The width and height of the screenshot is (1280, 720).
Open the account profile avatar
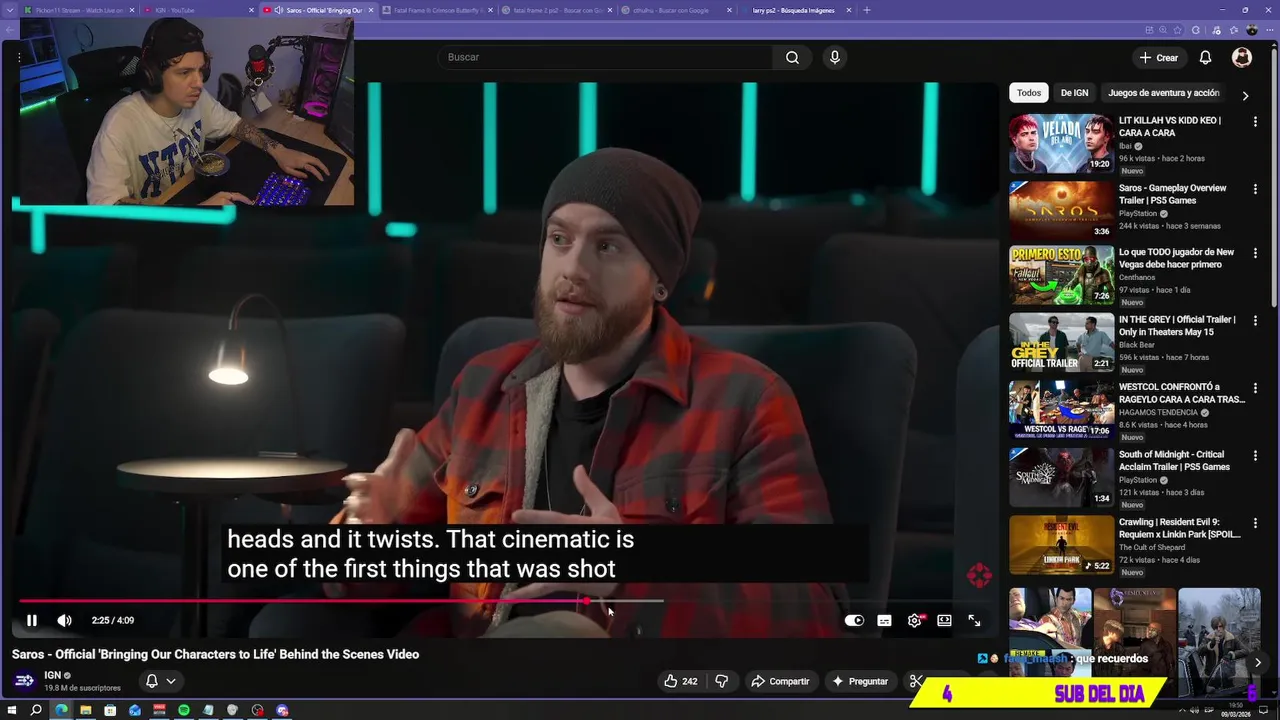pyautogui.click(x=1242, y=58)
